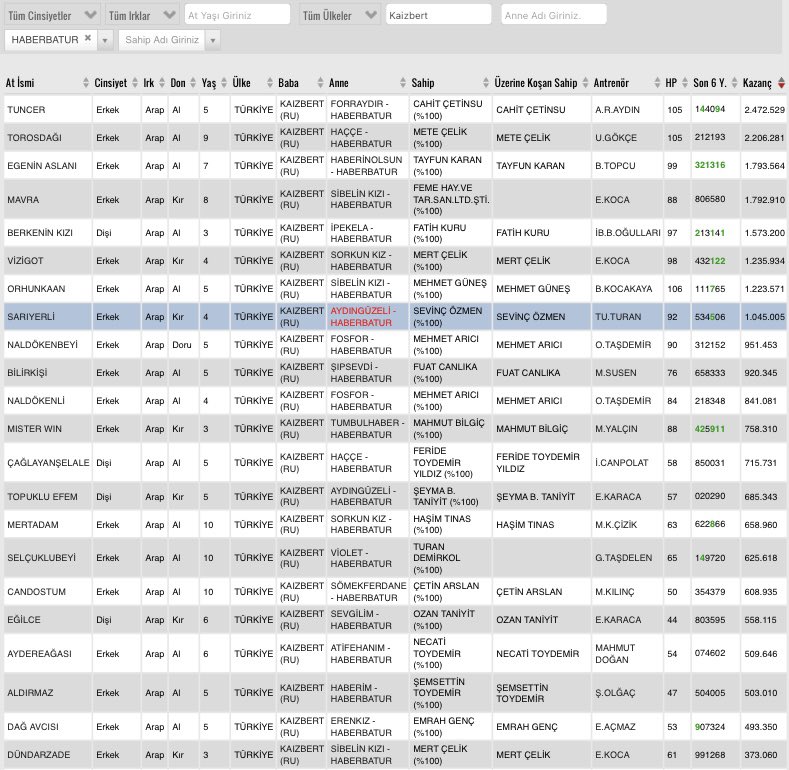789x770 pixels.
Task: Sort by Ülke column arrows
Action: (270, 83)
